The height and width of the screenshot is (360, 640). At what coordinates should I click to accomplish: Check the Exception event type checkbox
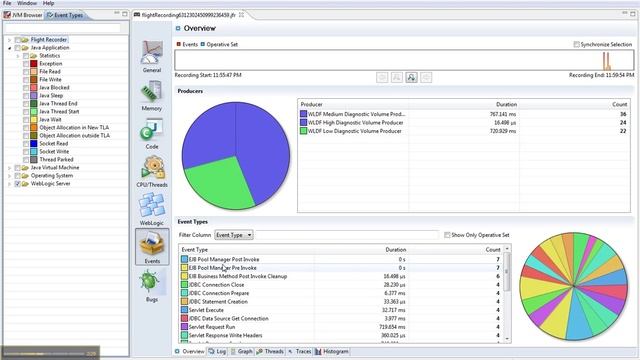coord(26,64)
